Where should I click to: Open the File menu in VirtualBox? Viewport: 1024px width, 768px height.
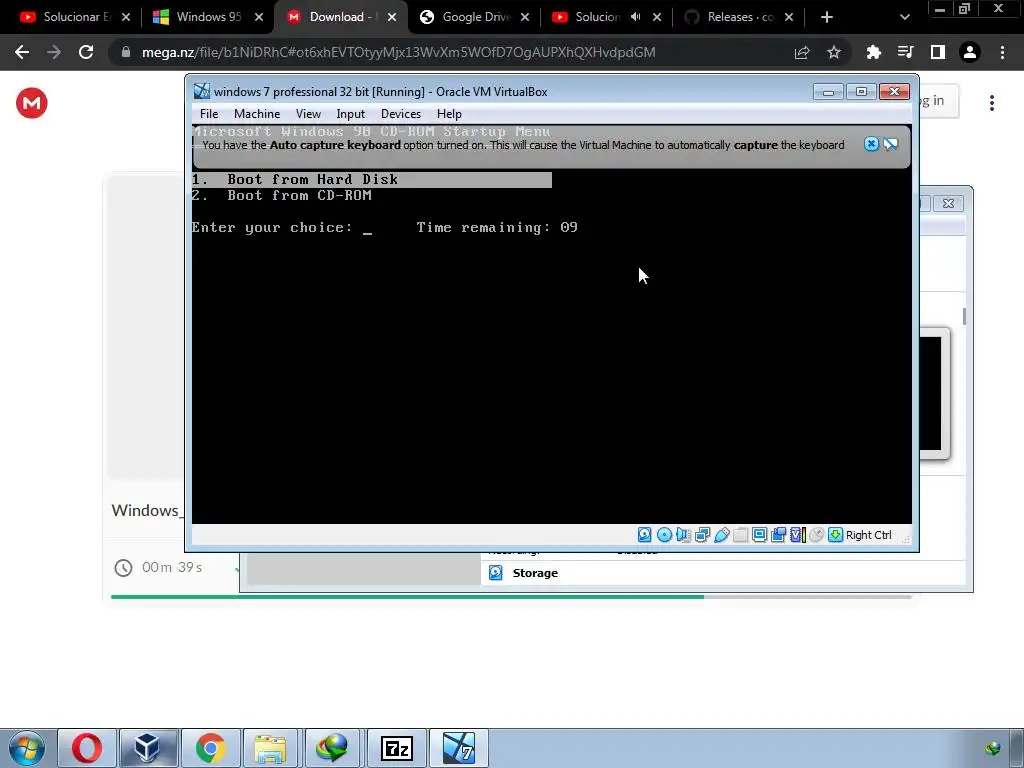(209, 114)
